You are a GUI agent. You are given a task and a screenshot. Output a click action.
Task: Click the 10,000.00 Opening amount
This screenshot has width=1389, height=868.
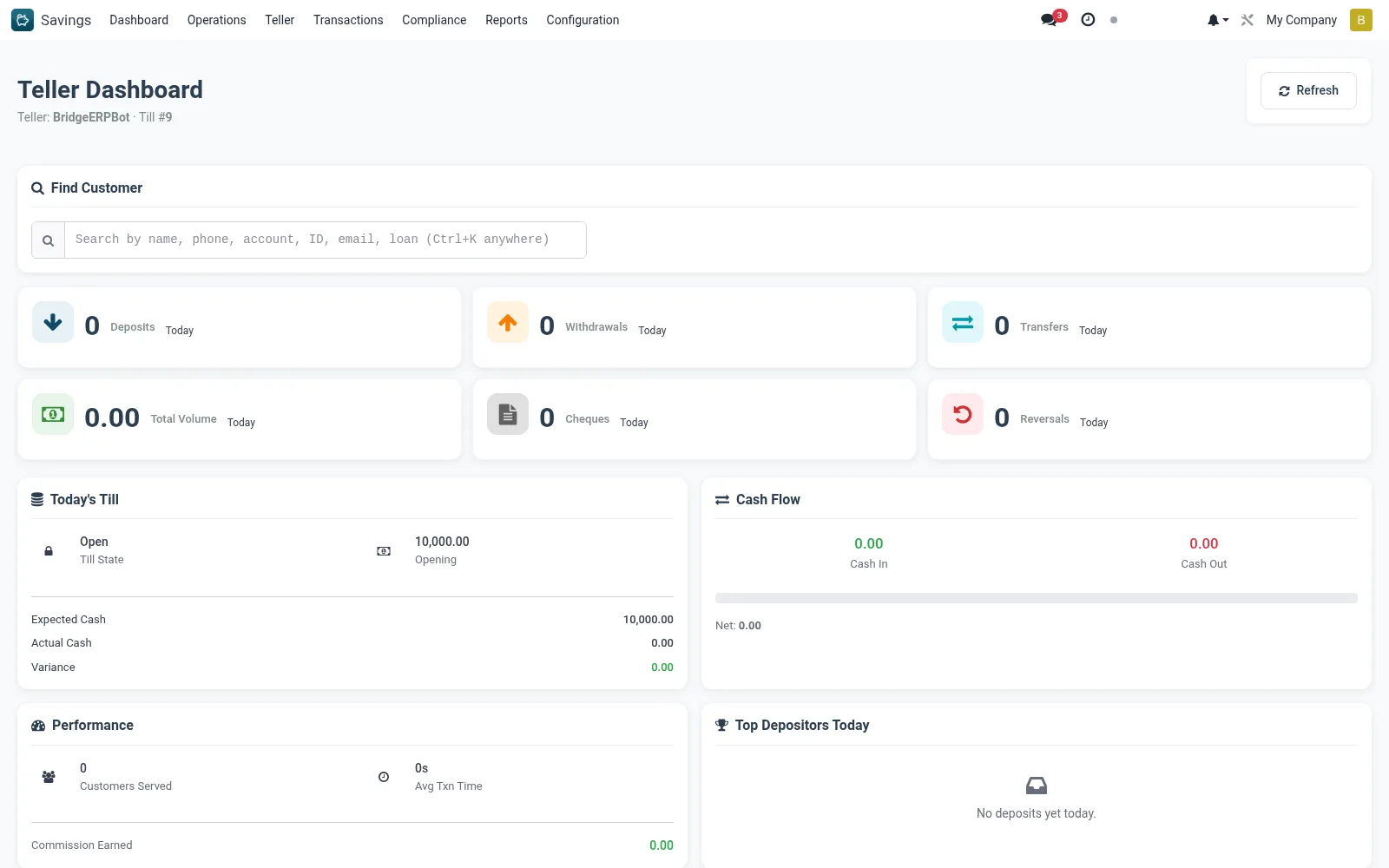click(442, 542)
